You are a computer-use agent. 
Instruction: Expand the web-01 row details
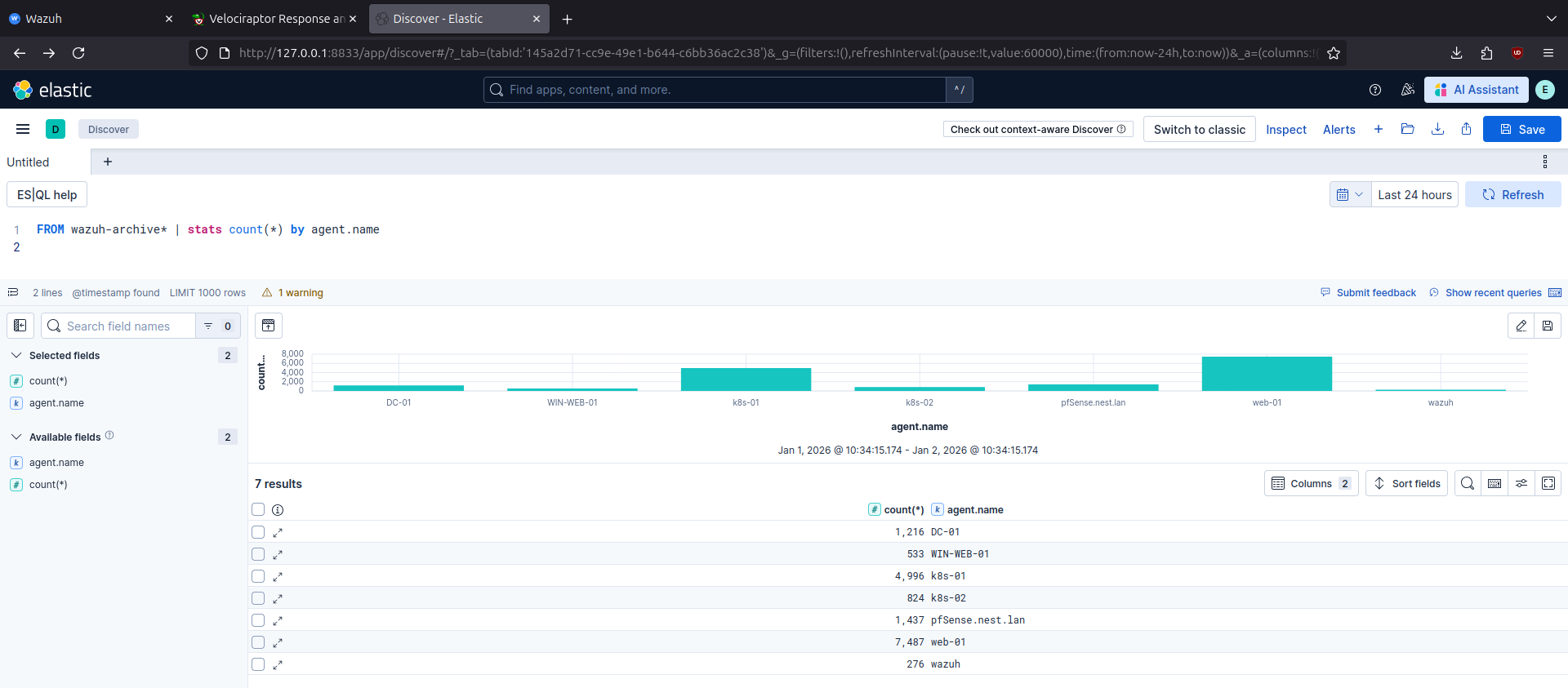point(278,642)
